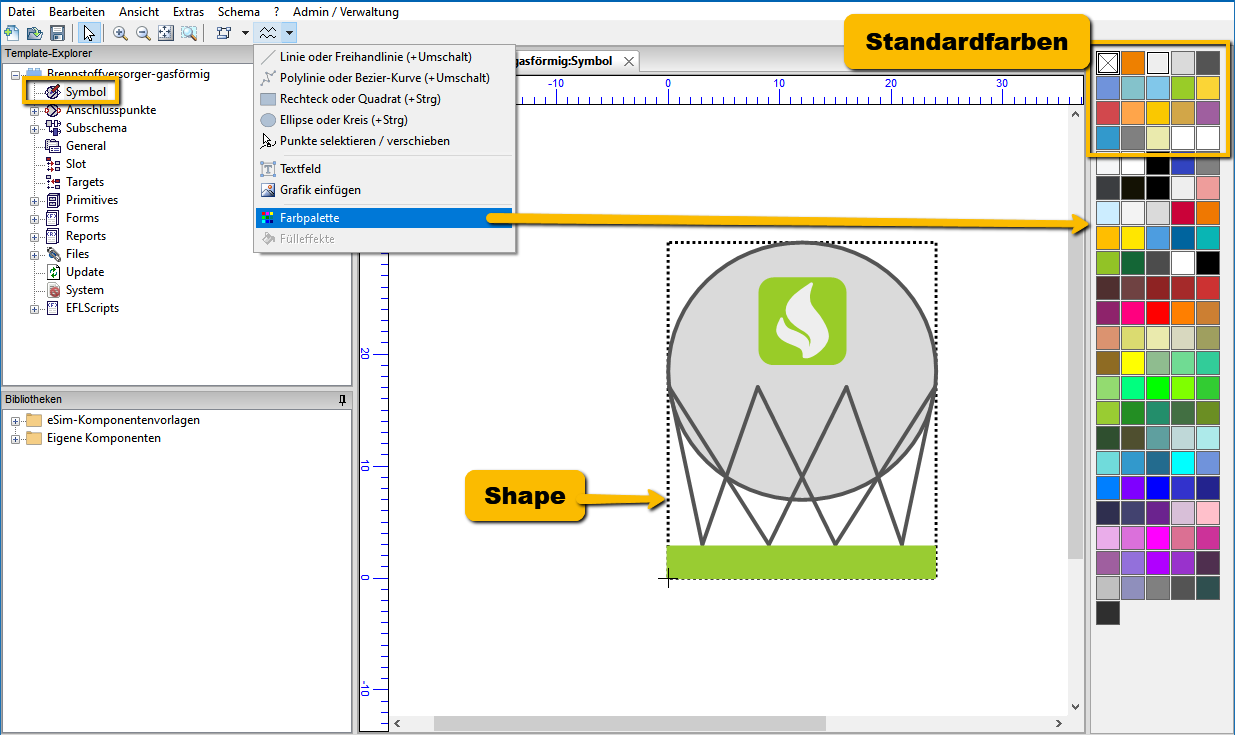The image size is (1235, 735).
Task: Switch to the gasförmig:Symbol tab
Action: (565, 61)
